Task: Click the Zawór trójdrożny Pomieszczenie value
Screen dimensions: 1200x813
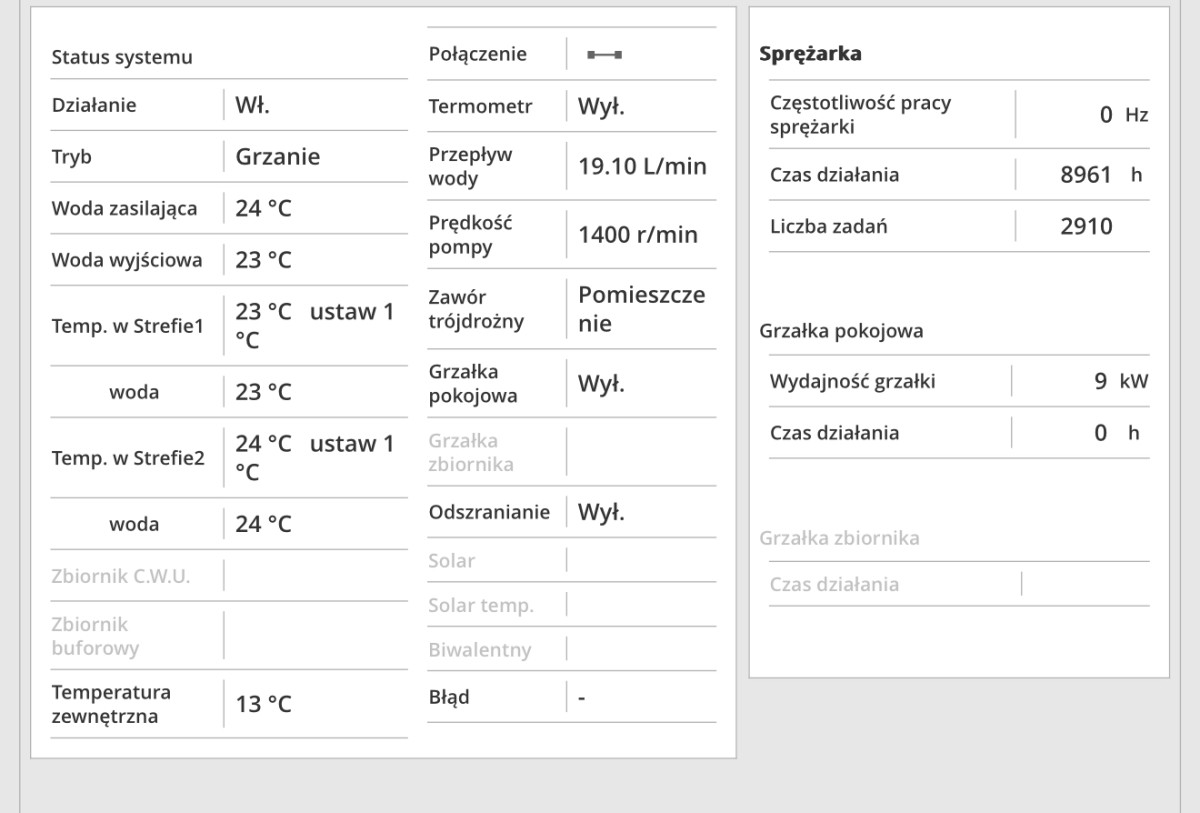Action: click(x=641, y=310)
